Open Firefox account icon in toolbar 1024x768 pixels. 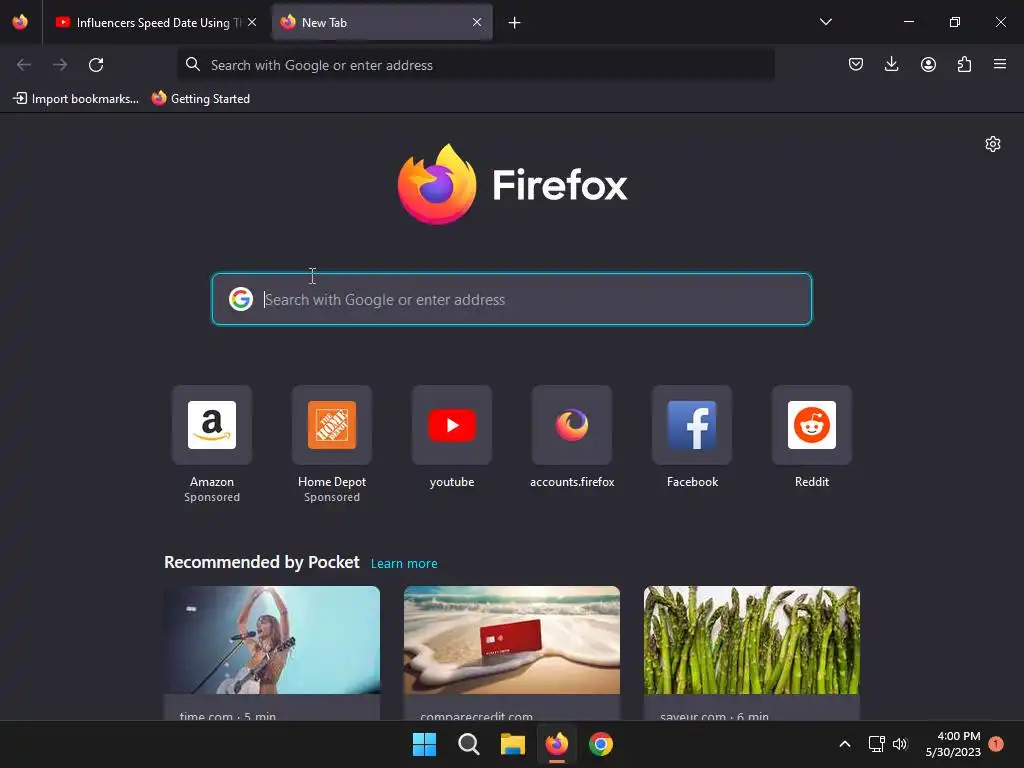tap(928, 64)
